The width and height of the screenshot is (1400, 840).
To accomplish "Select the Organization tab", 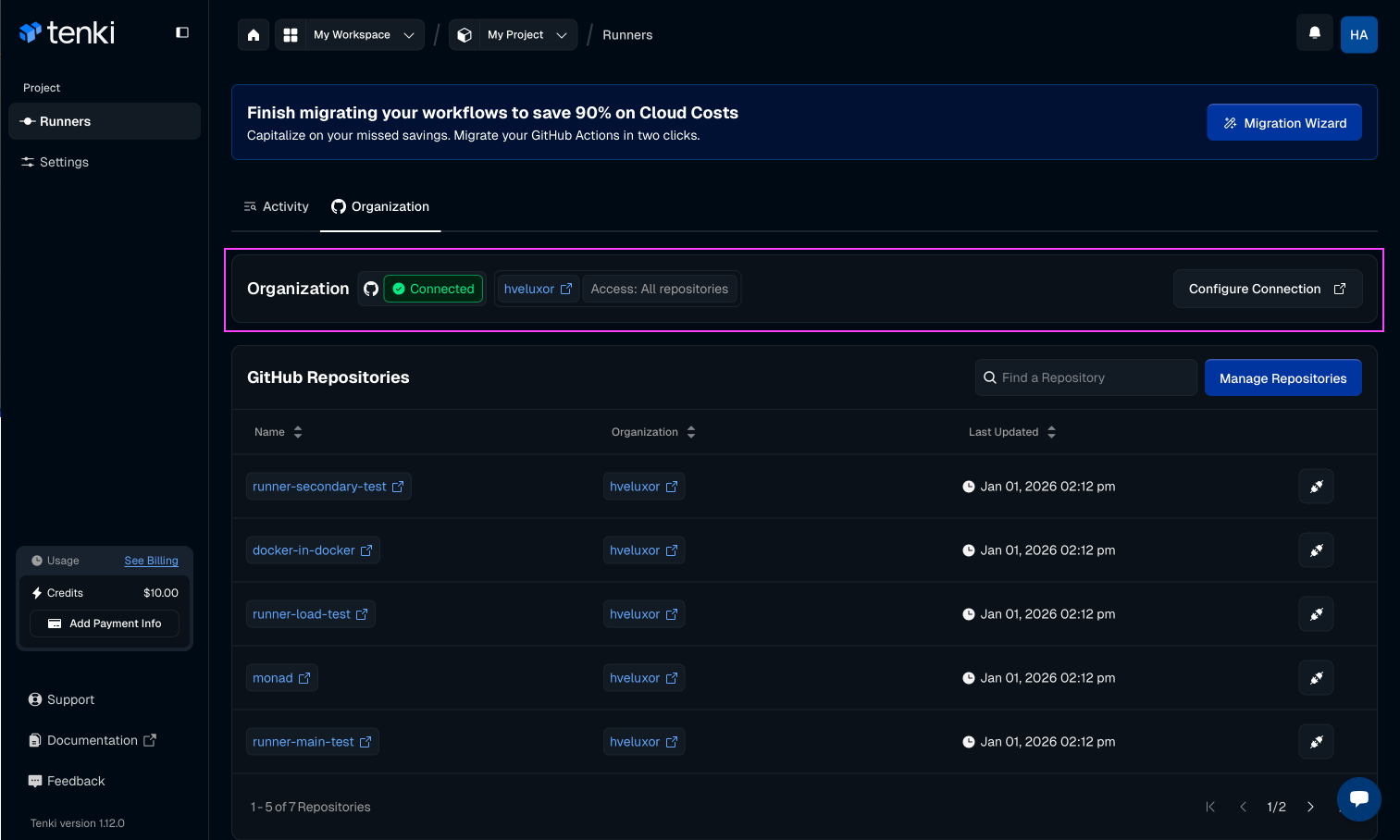I will tap(380, 206).
